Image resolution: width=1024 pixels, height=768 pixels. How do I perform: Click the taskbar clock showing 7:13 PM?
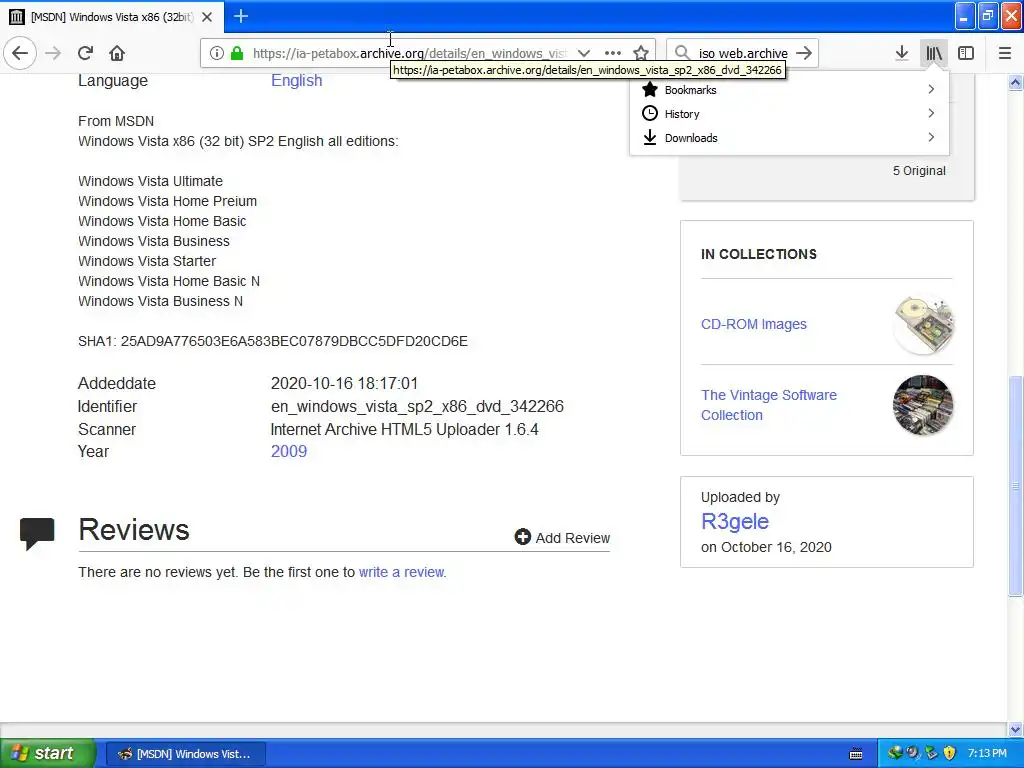pyautogui.click(x=987, y=754)
